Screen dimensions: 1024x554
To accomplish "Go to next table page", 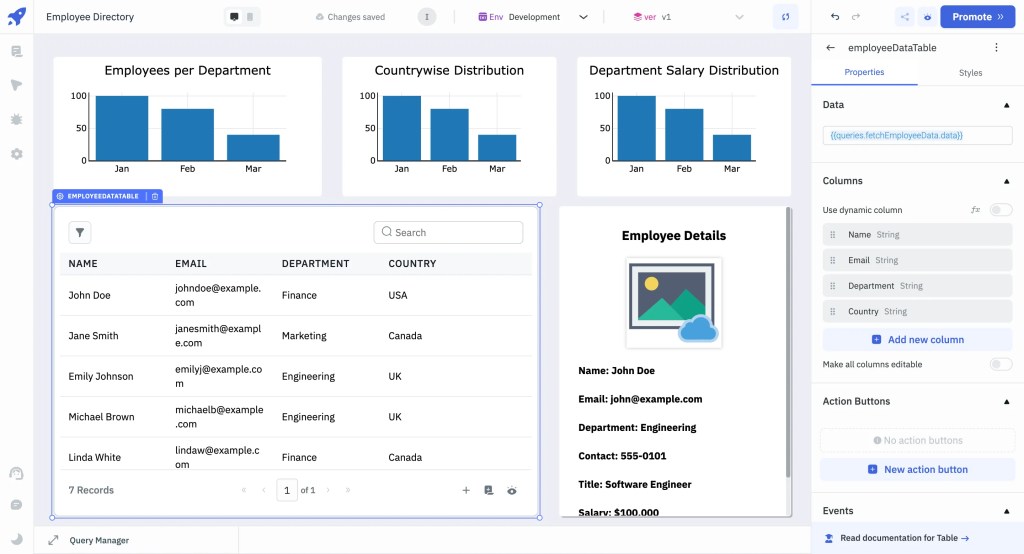I will pyautogui.click(x=328, y=490).
